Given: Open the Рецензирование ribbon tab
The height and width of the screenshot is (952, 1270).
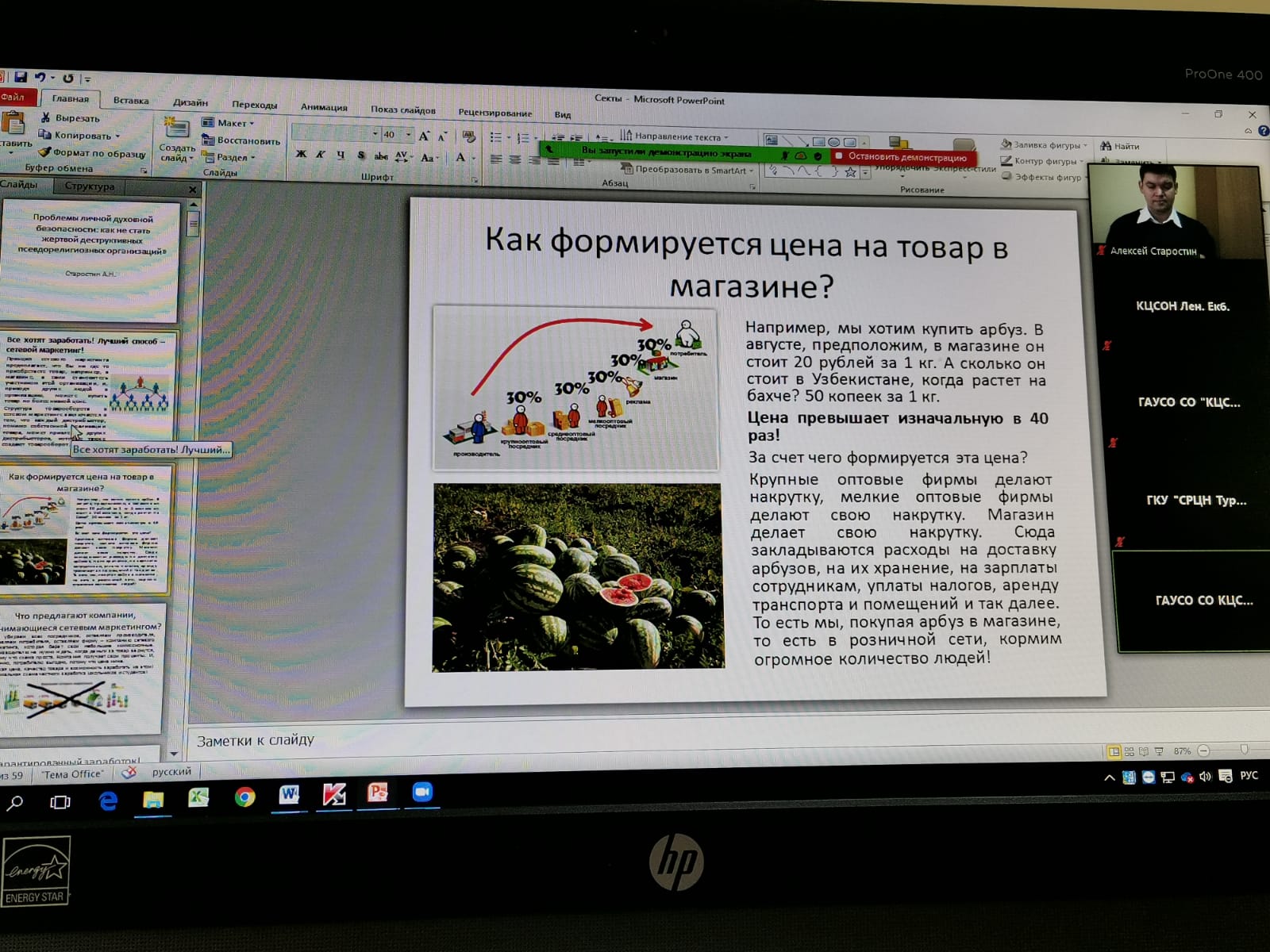Looking at the screenshot, I should click(x=495, y=113).
